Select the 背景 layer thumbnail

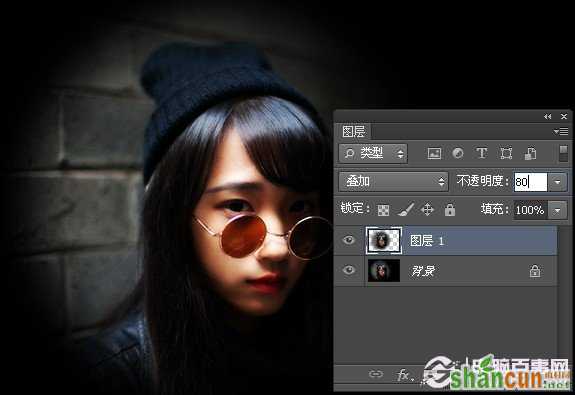pyautogui.click(x=384, y=271)
